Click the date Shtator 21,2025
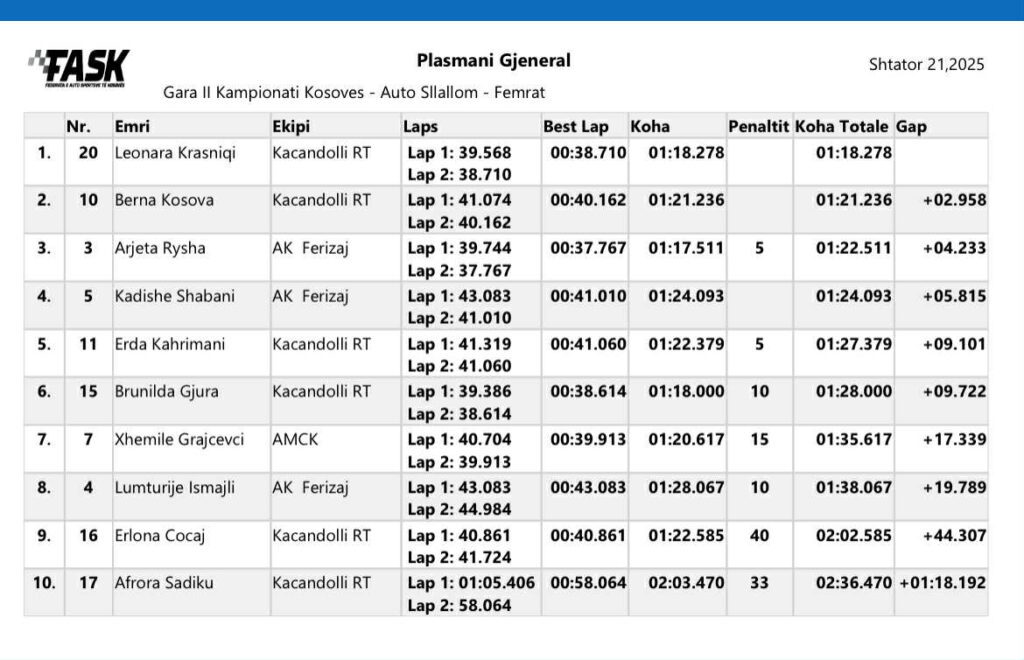 926,64
